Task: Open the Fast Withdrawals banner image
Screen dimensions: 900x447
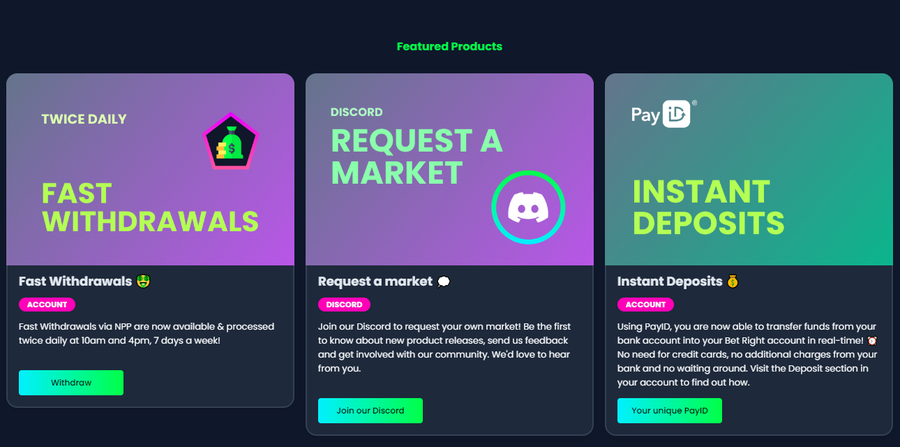Action: coord(150,169)
